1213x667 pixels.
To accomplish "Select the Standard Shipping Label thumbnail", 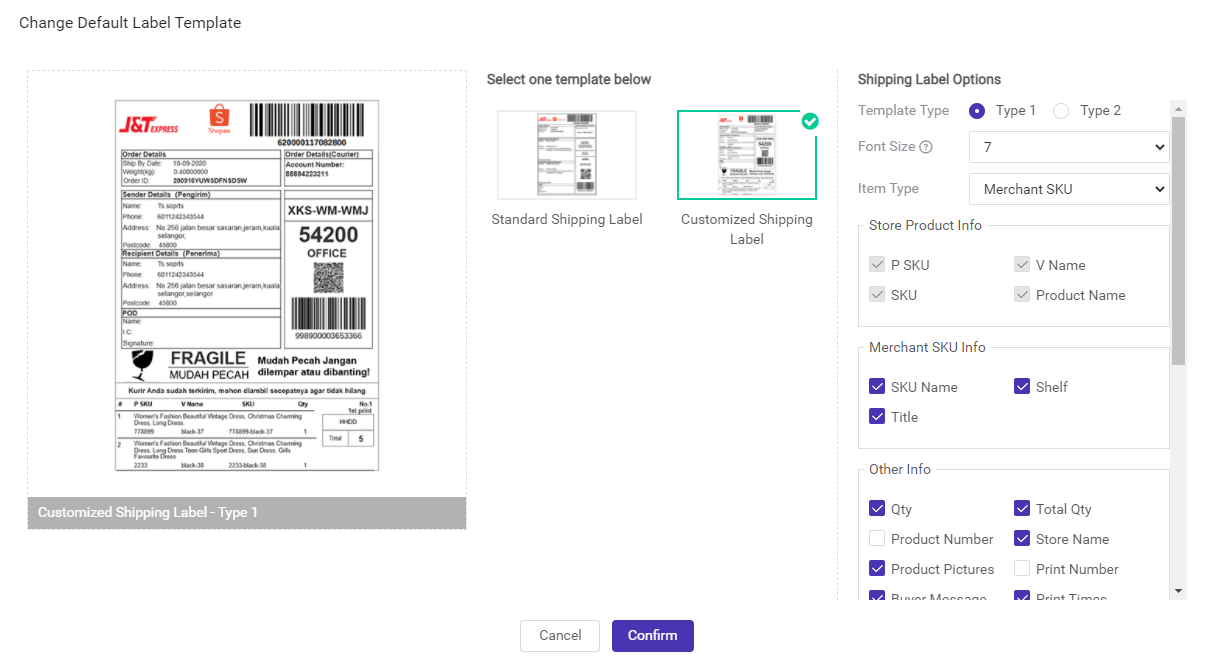I will [x=567, y=155].
